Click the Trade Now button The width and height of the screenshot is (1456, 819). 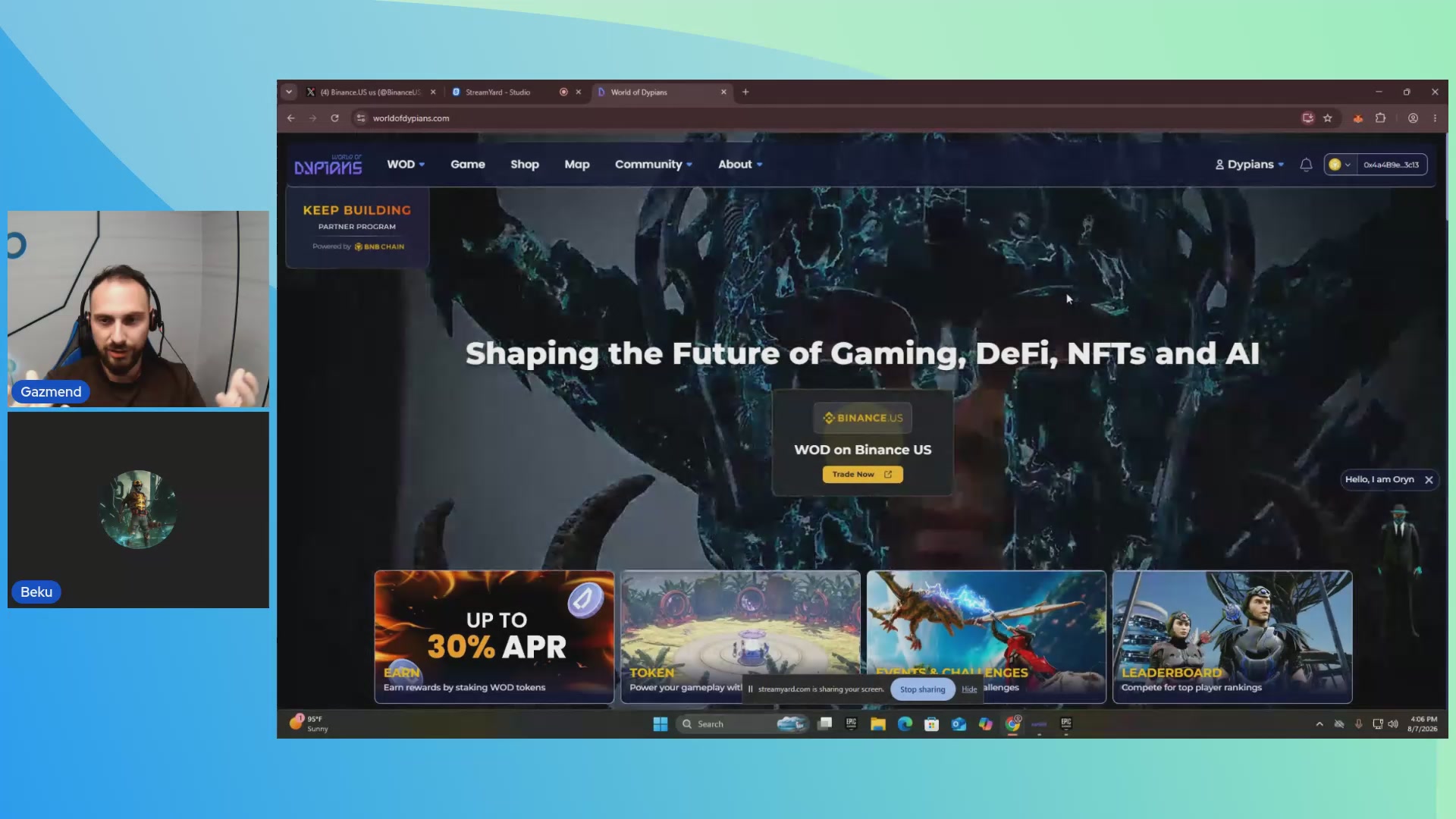(x=862, y=475)
